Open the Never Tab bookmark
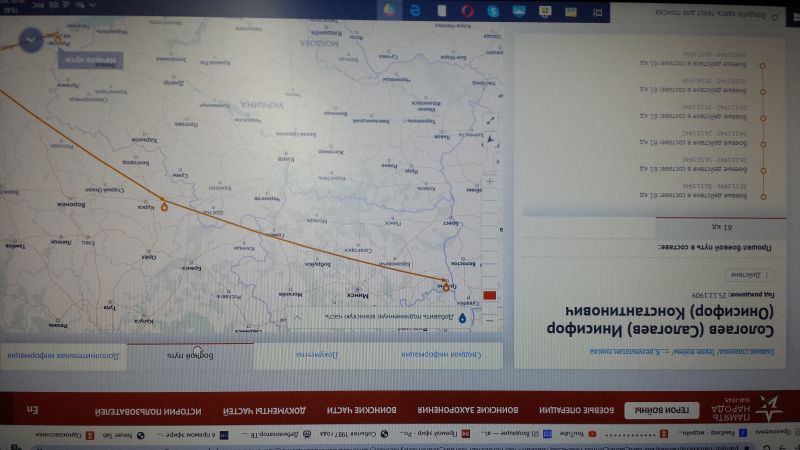The image size is (800, 450). [123, 435]
